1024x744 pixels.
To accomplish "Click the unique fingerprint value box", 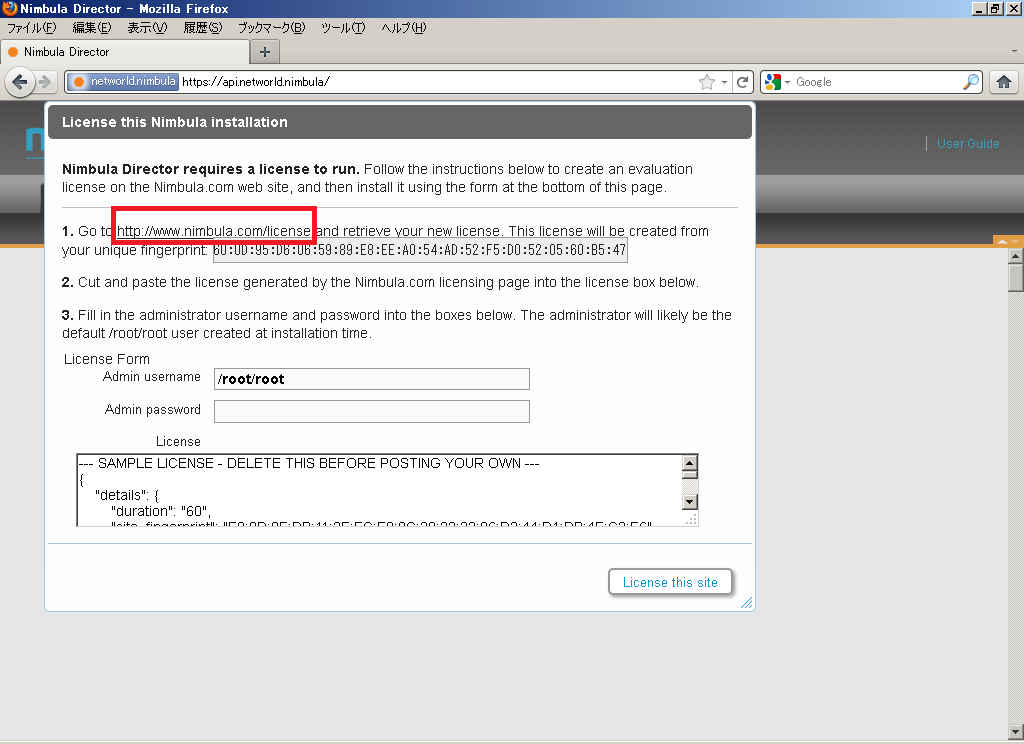I will point(420,250).
